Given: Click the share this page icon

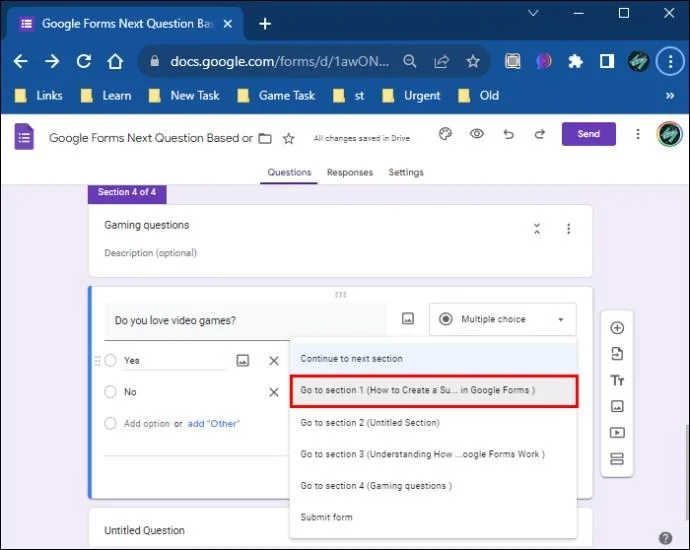Looking at the screenshot, I should (x=441, y=61).
